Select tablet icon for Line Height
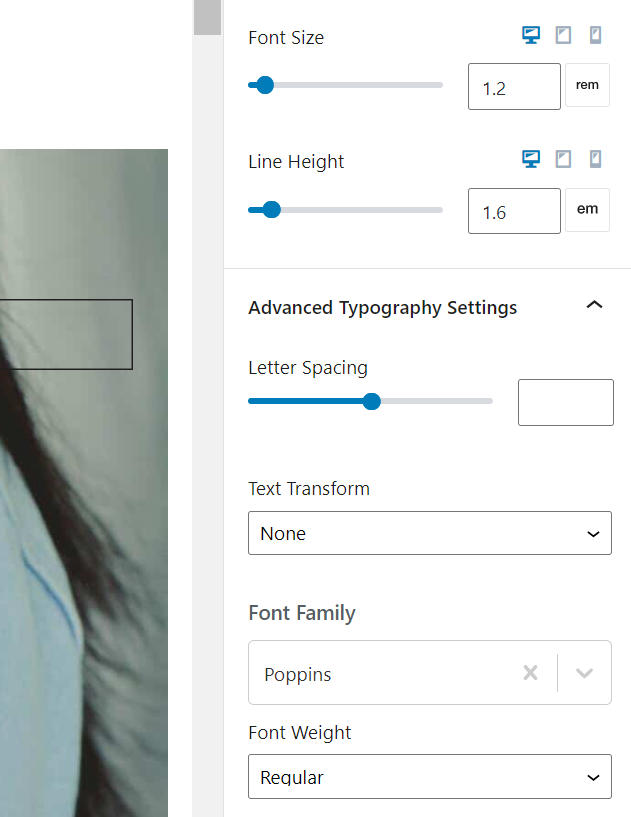The width and height of the screenshot is (631, 817). point(563,159)
